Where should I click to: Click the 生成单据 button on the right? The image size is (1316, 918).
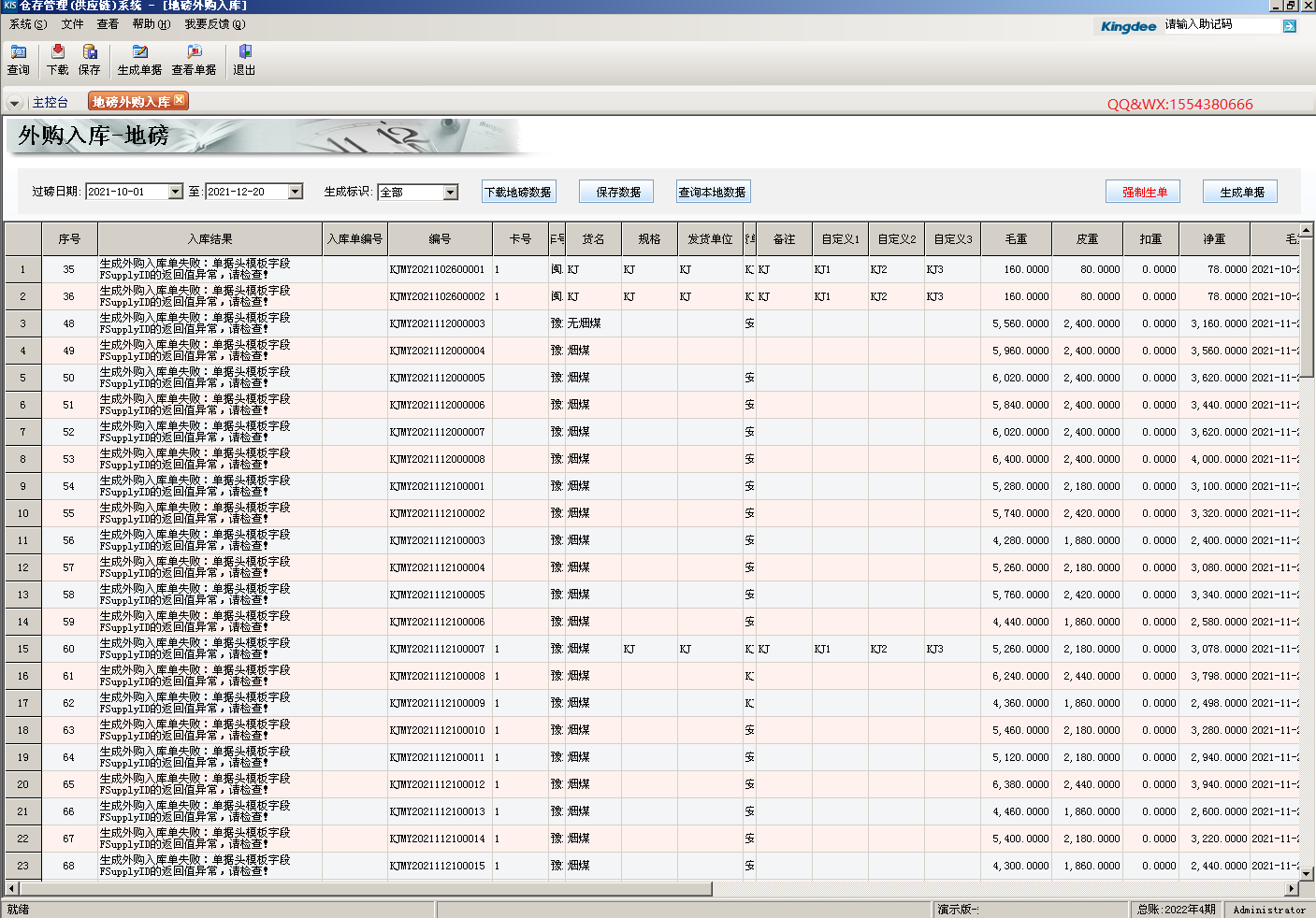[x=1240, y=192]
